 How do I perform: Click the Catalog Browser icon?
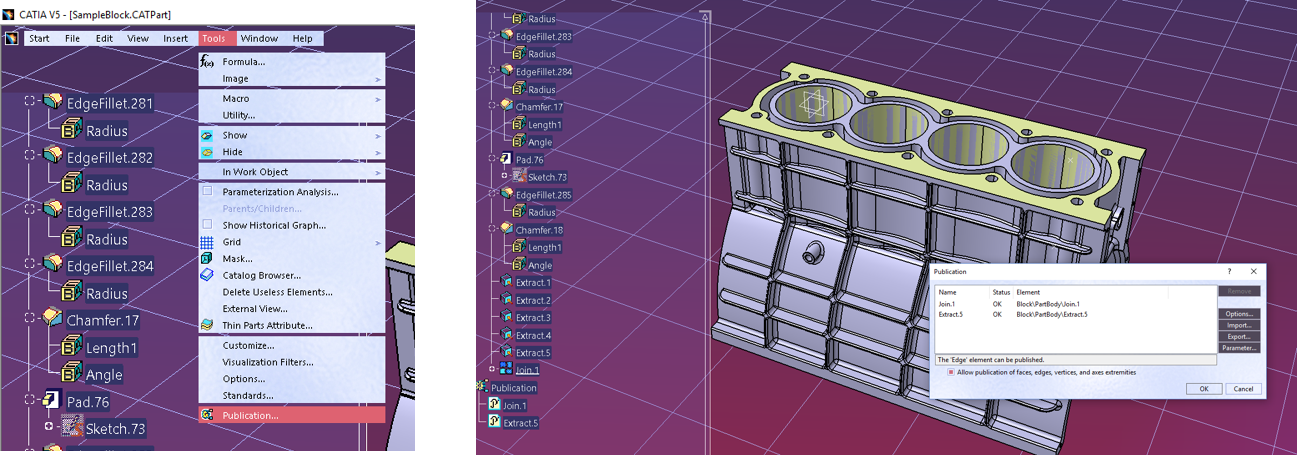point(207,275)
